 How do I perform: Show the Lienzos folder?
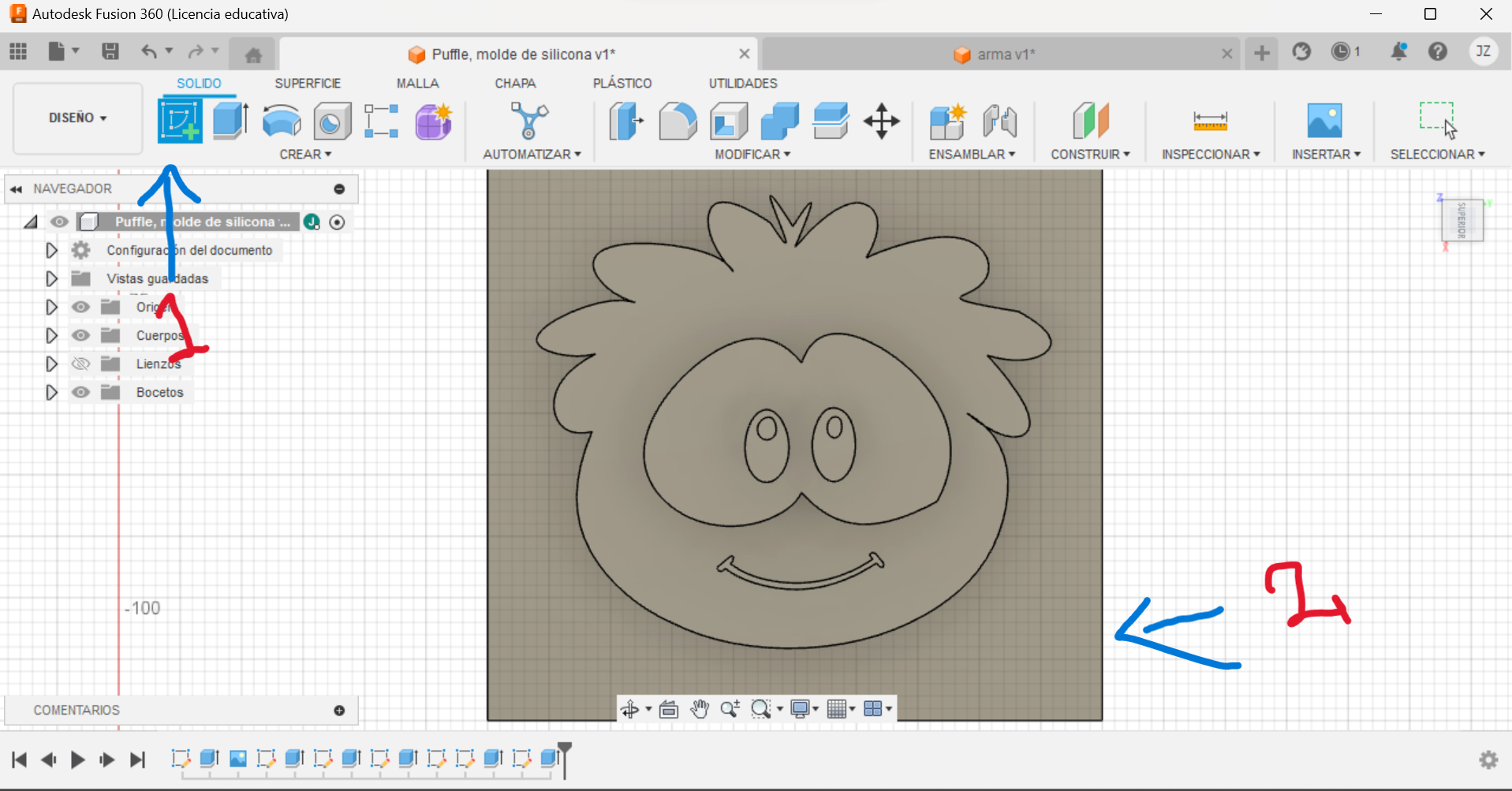pyautogui.click(x=80, y=364)
